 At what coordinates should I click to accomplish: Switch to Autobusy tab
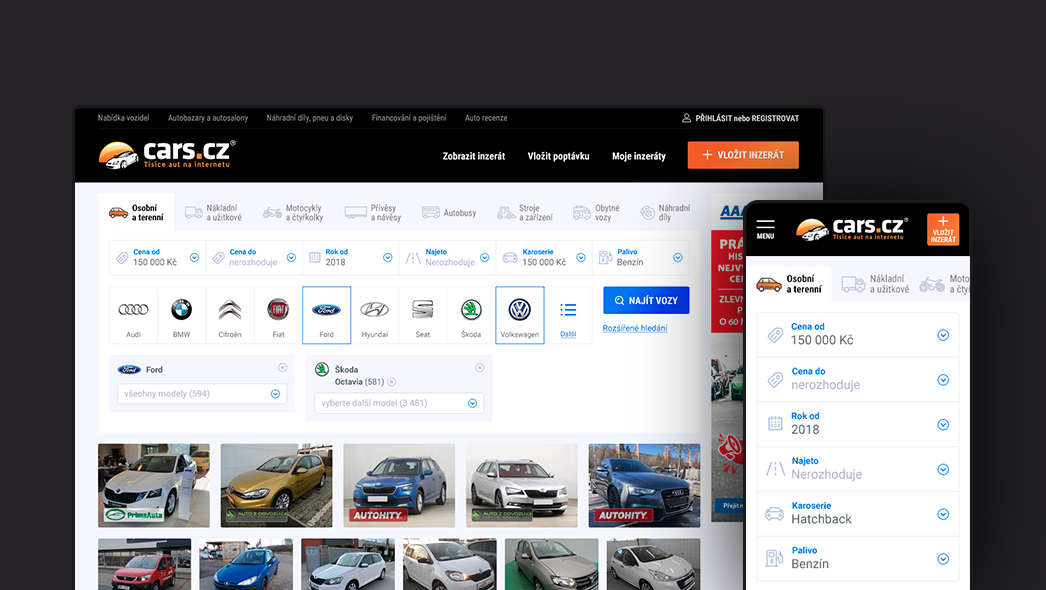click(449, 213)
